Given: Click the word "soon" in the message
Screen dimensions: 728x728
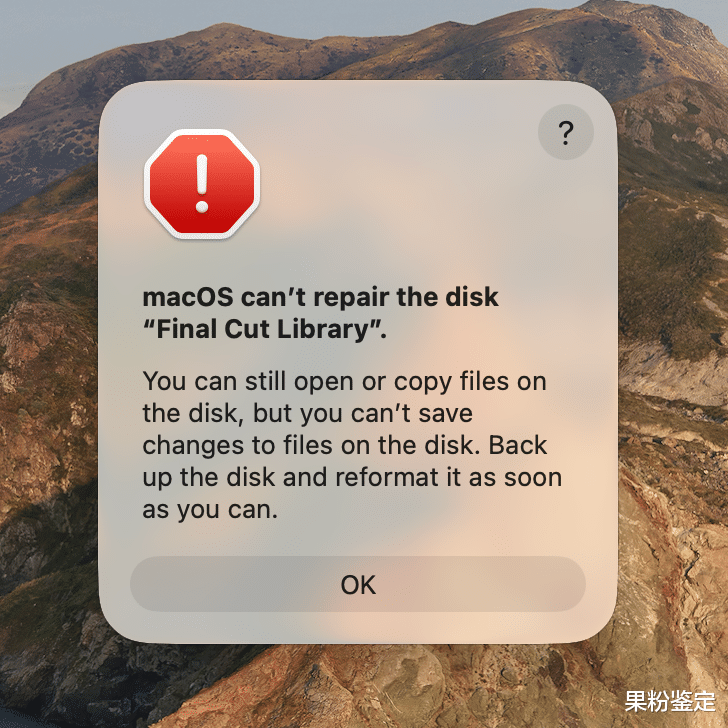Looking at the screenshot, I should (533, 478).
